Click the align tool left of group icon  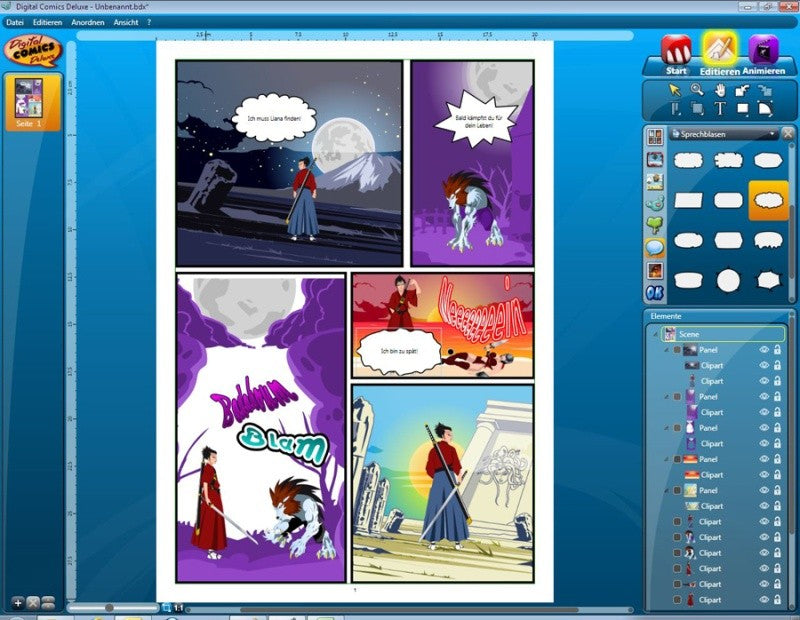675,108
